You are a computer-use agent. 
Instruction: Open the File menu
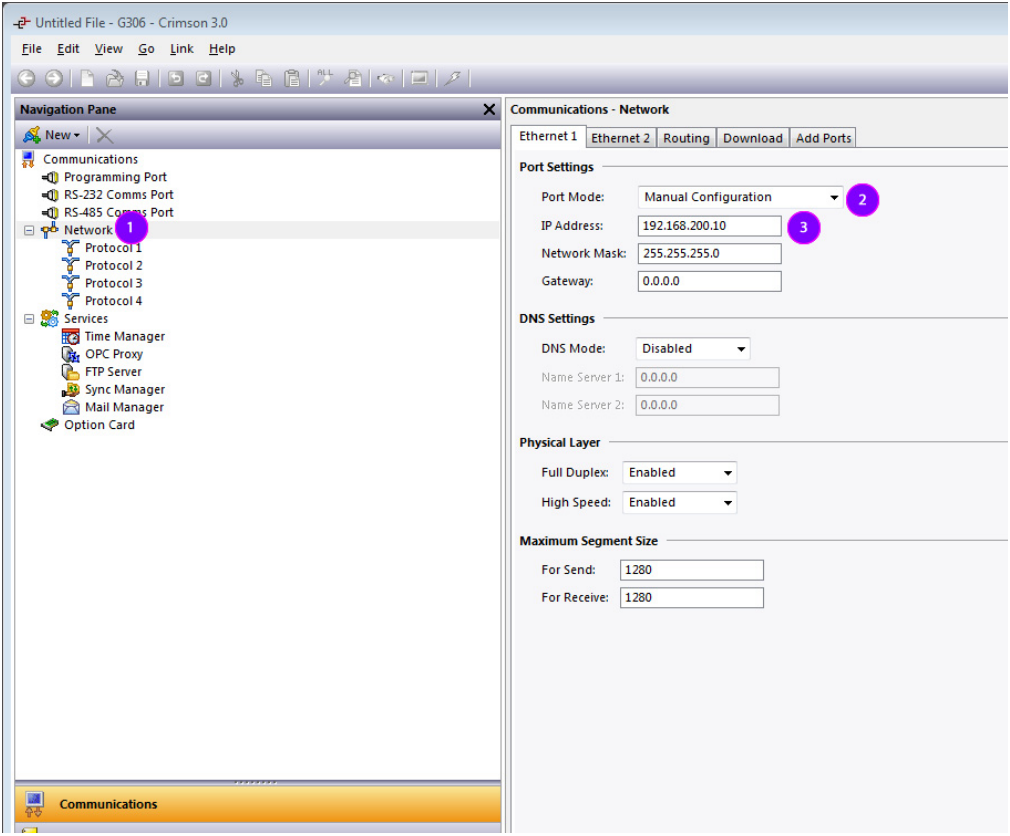32,49
